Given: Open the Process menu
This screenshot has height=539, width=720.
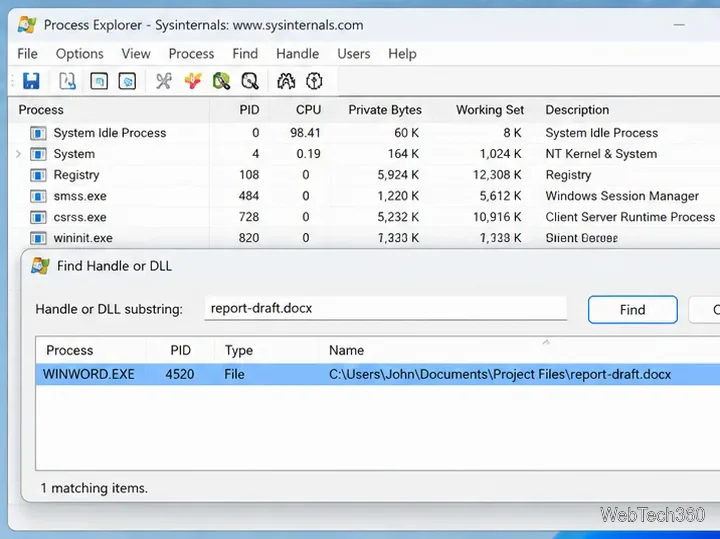Looking at the screenshot, I should [x=191, y=54].
